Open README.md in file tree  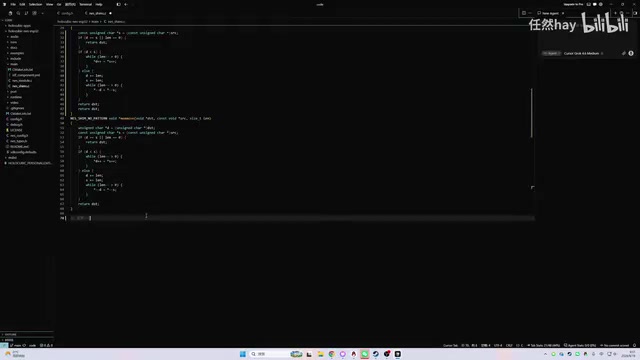click(x=20, y=147)
